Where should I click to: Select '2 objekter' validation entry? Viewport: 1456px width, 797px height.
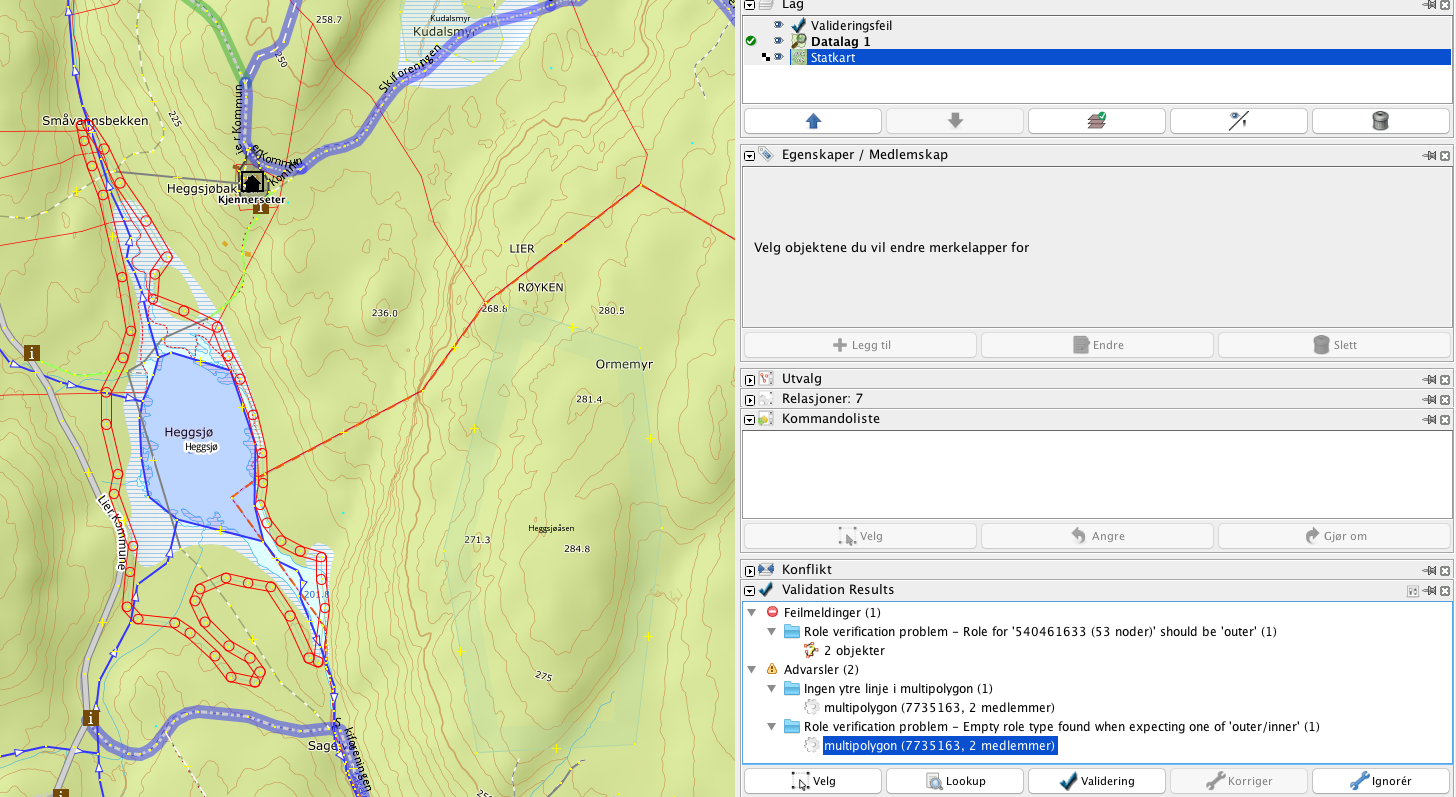tap(853, 650)
